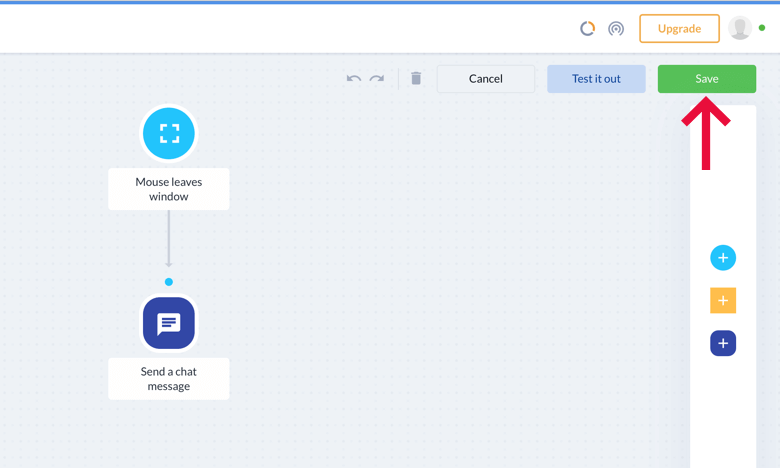Click the undo arrow icon
The image size is (780, 468).
[x=354, y=79]
